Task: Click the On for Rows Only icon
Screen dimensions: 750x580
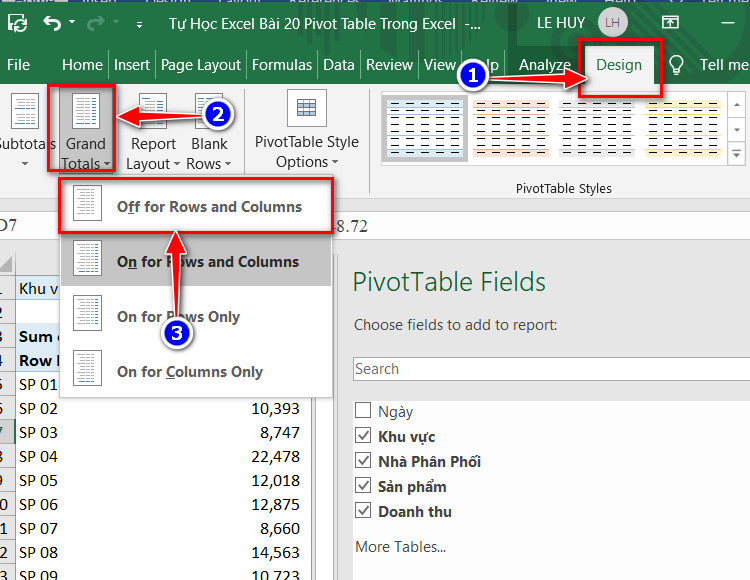Action: pyautogui.click(x=88, y=313)
